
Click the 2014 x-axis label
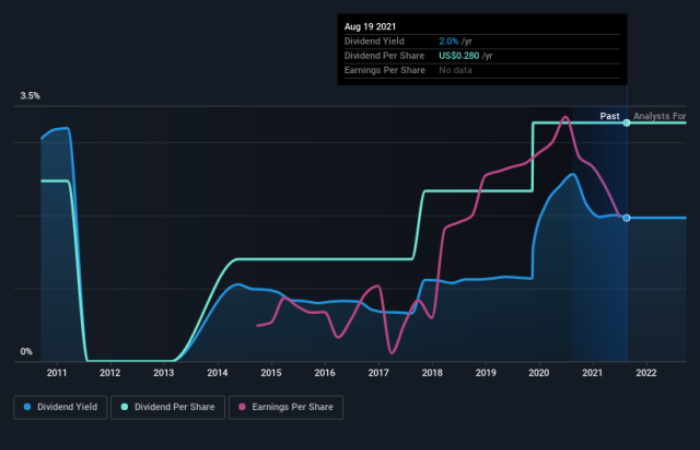pyautogui.click(x=217, y=373)
